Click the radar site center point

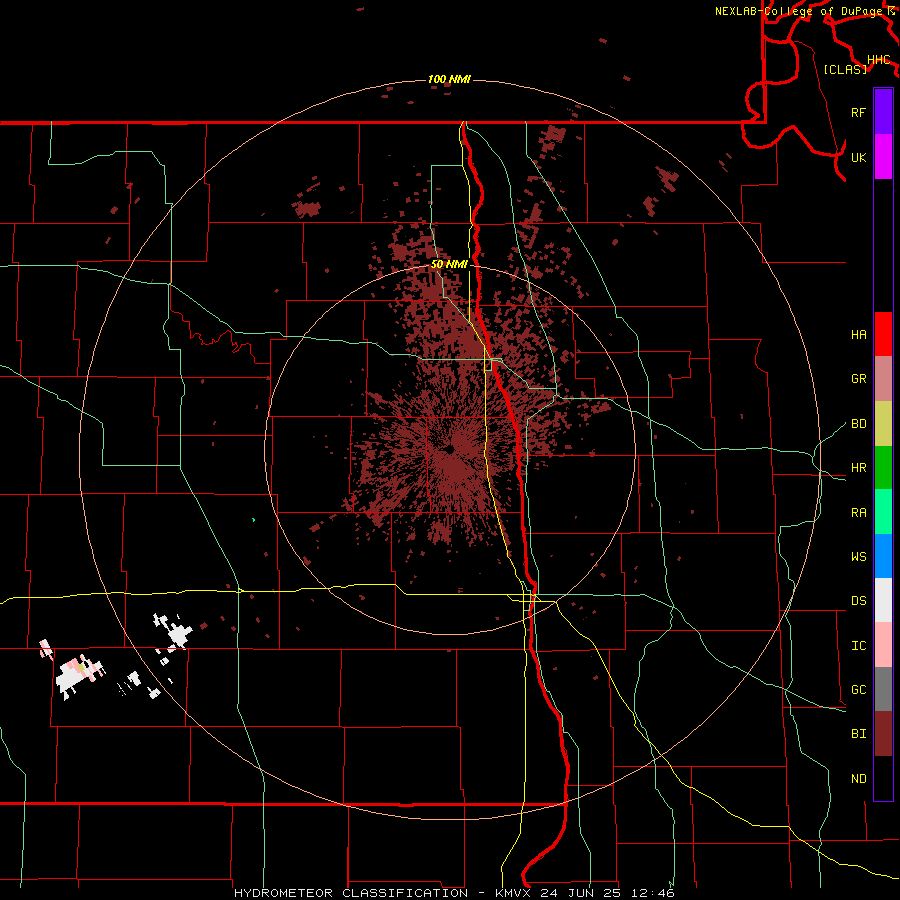449,449
